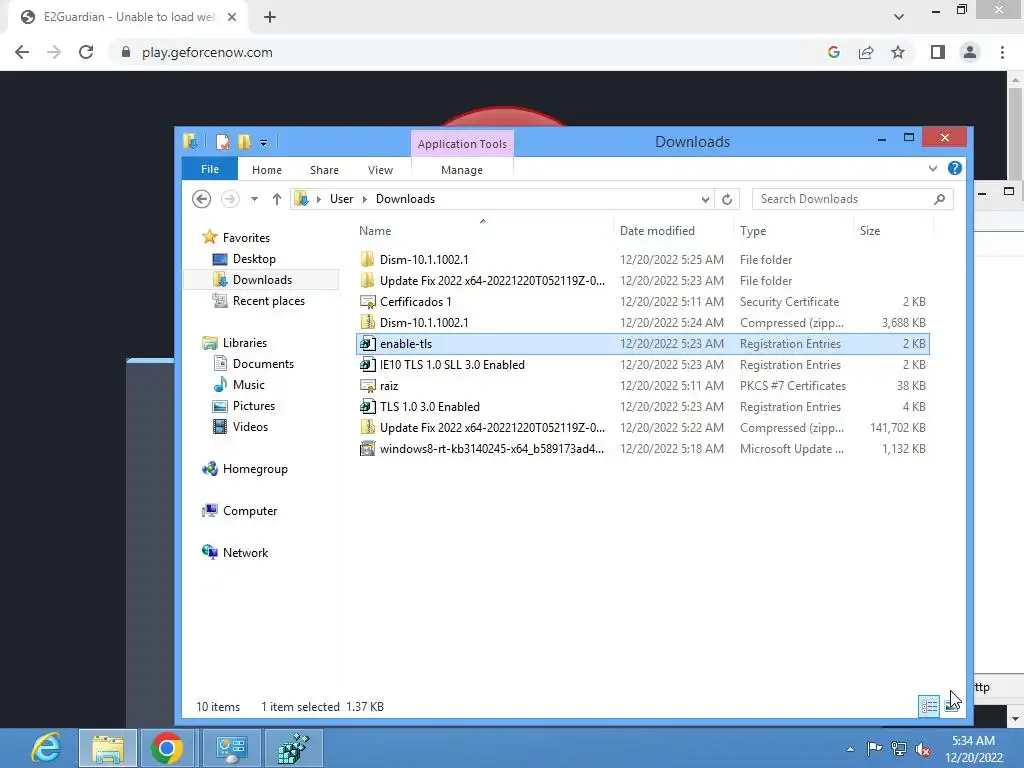Open Recent places in Favorites

[268, 300]
